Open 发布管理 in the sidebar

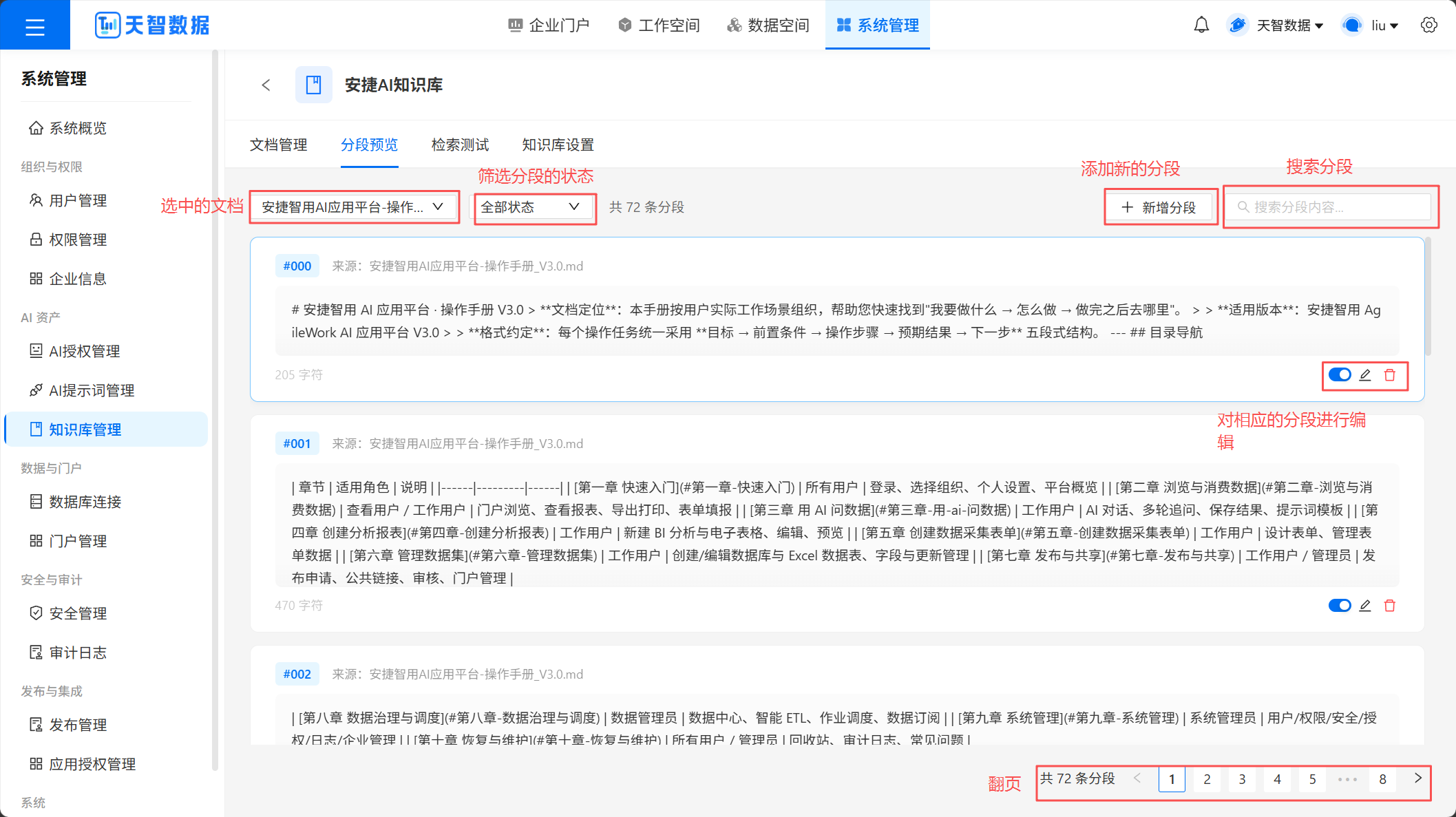click(106, 725)
